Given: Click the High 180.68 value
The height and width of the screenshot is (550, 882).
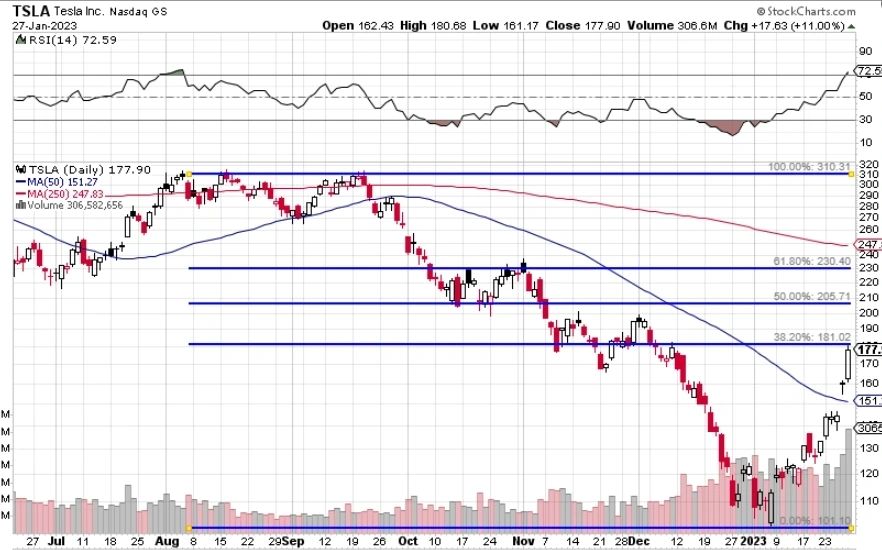Looking at the screenshot, I should coord(433,26).
